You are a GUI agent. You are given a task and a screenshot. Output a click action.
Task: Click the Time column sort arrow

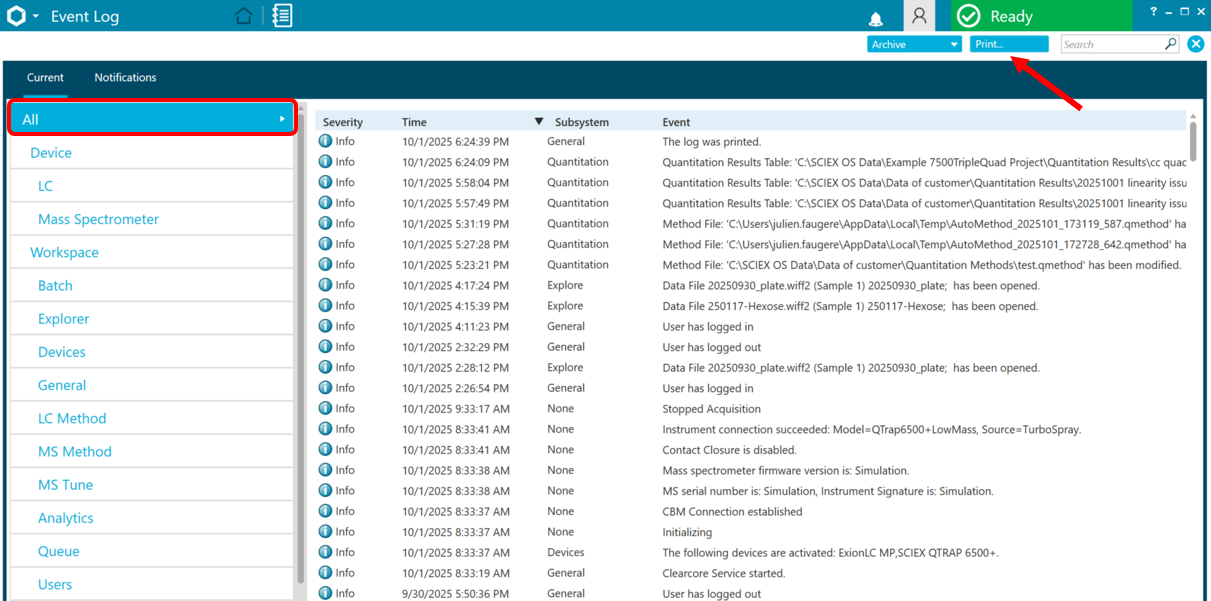click(539, 122)
